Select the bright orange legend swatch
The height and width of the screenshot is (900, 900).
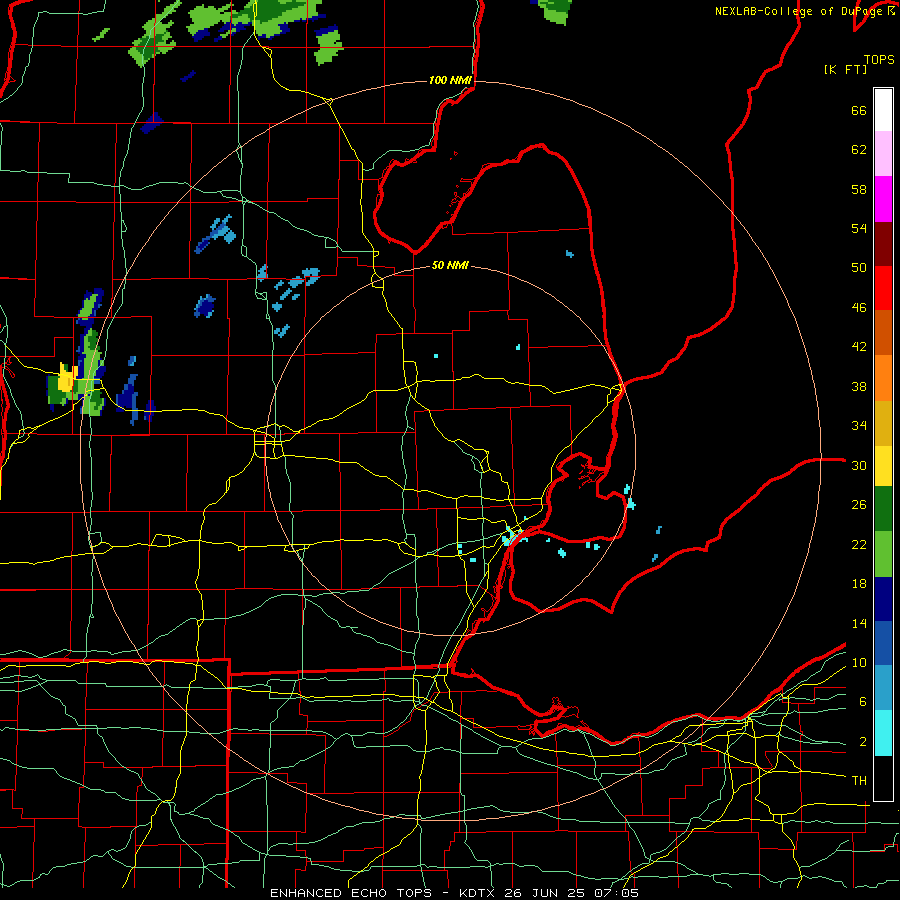(883, 378)
